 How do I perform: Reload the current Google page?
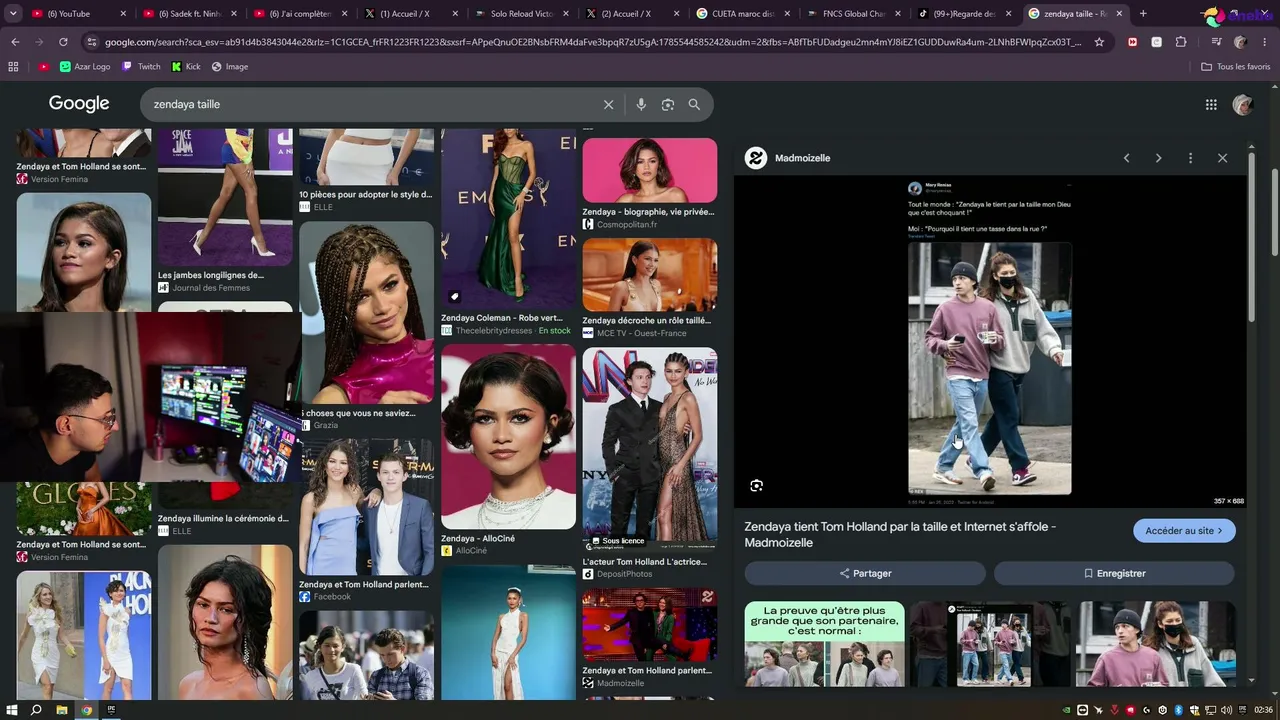[x=63, y=42]
